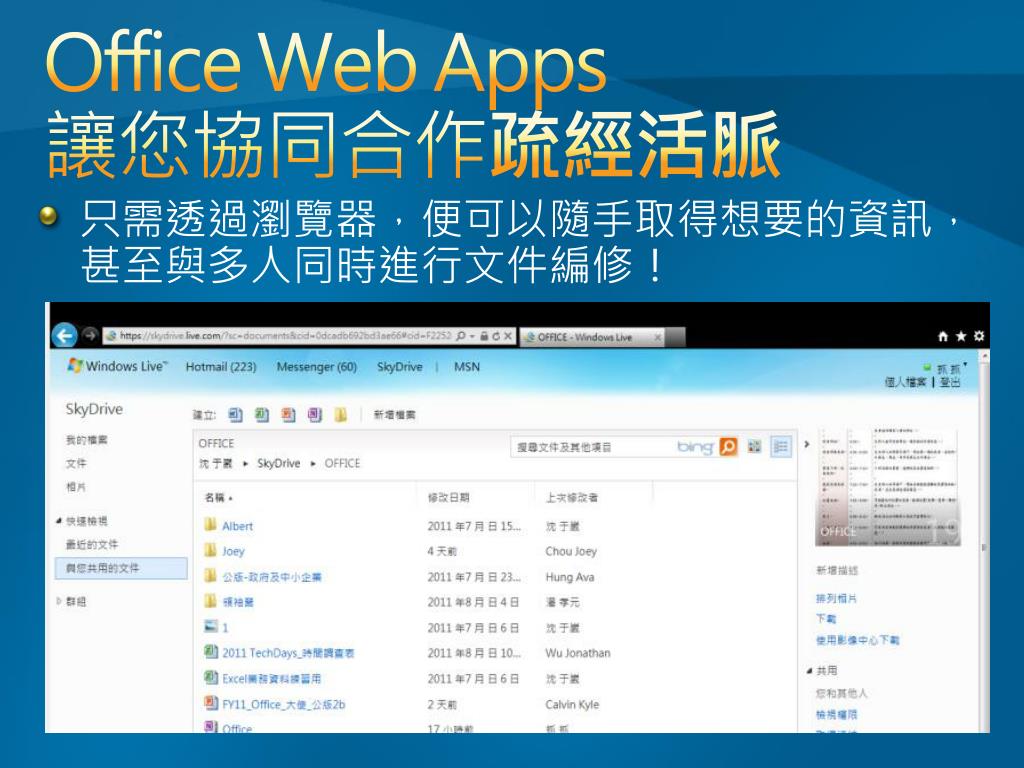
Task: Click the refresh icon in address bar
Action: pyautogui.click(x=496, y=336)
